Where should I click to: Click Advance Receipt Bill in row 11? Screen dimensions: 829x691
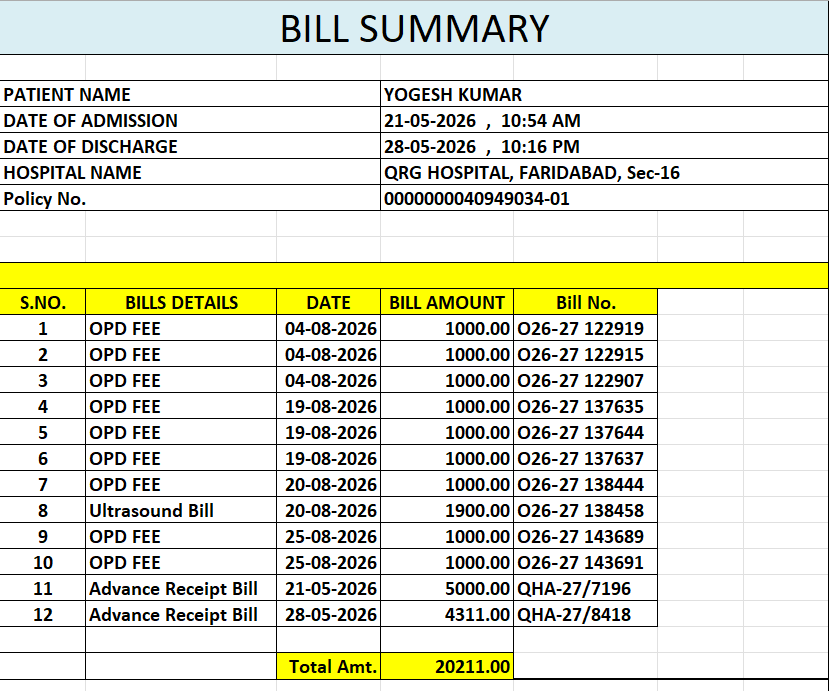181,588
